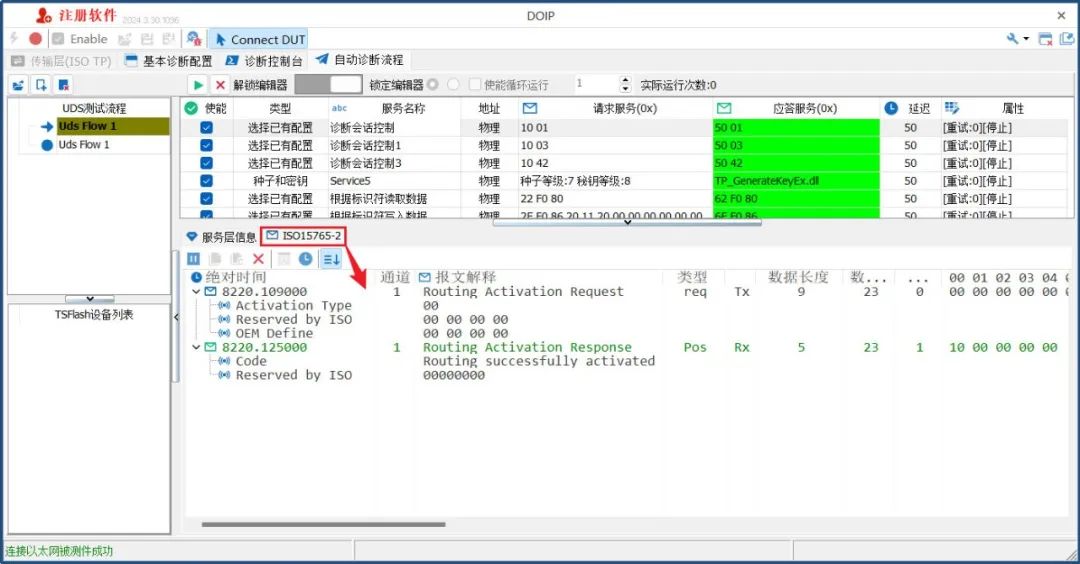1080x564 pixels.
Task: Click the Routing successfully activated text
Action: [x=539, y=362]
